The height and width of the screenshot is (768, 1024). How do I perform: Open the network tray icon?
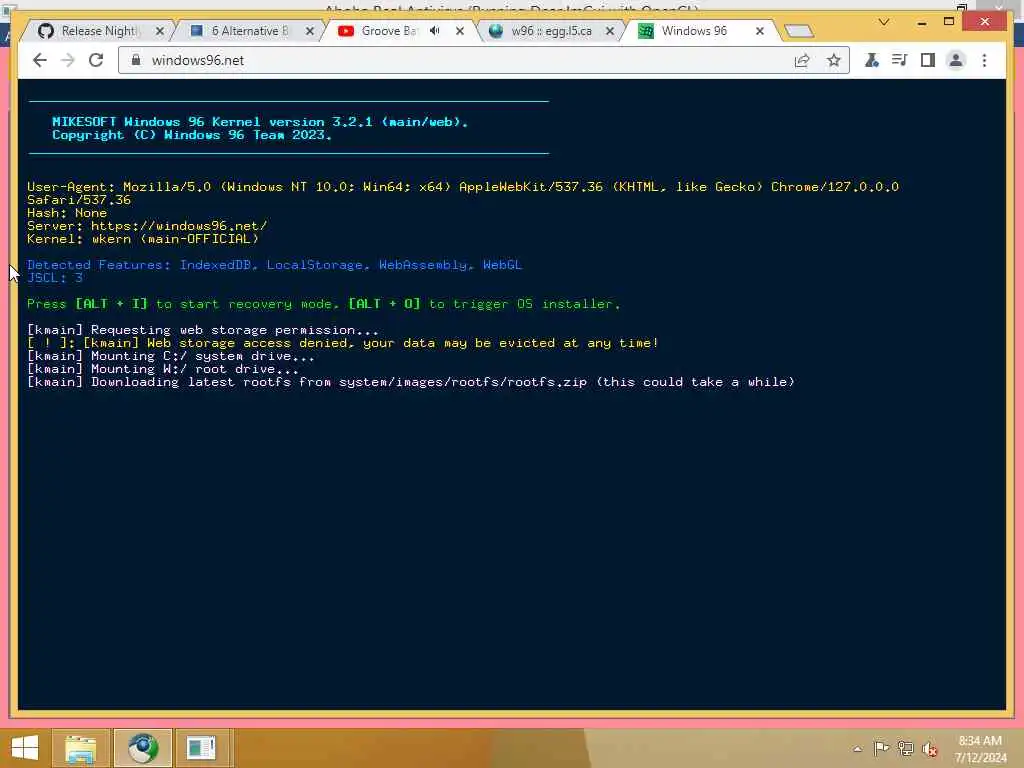click(x=905, y=749)
